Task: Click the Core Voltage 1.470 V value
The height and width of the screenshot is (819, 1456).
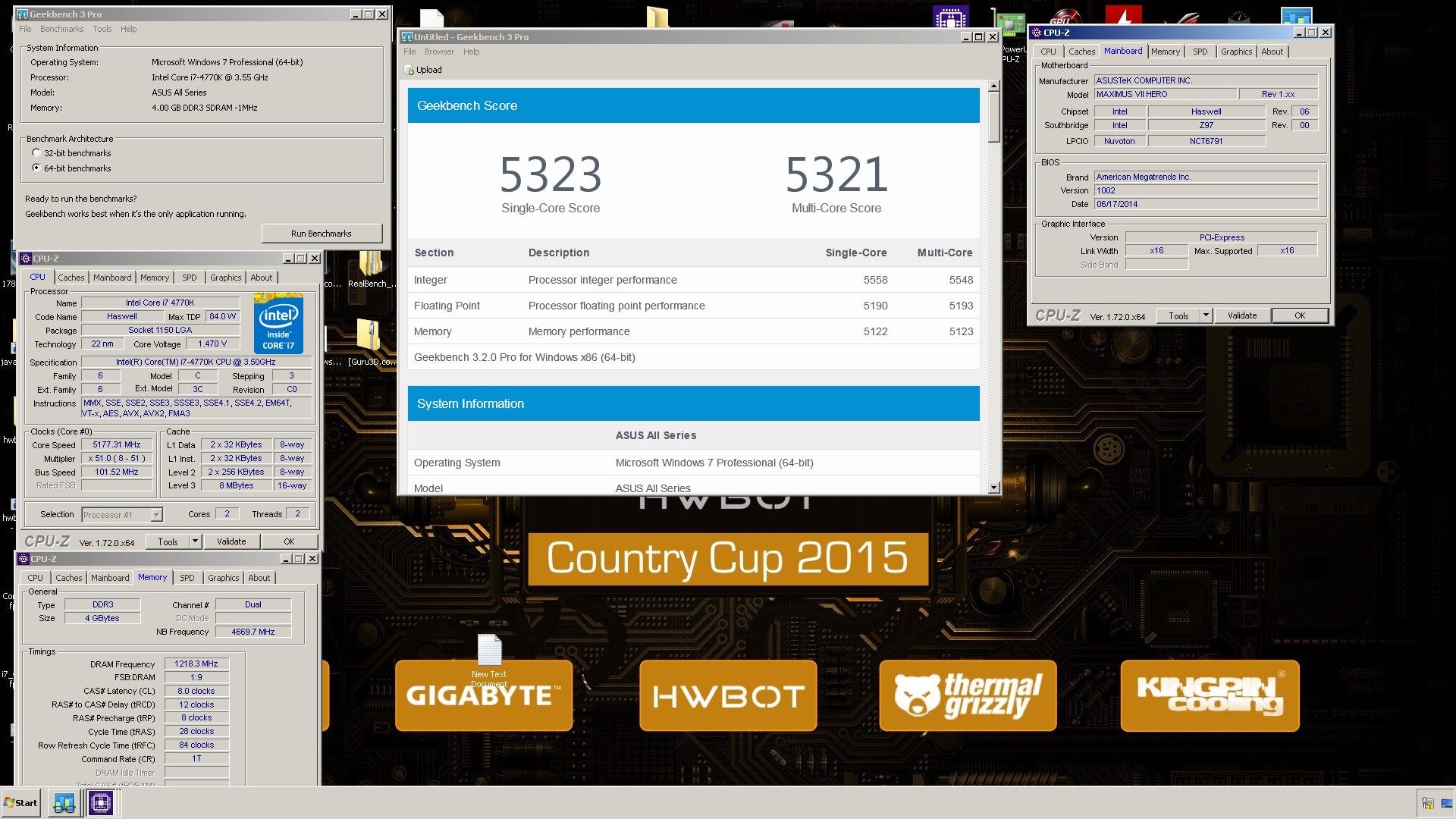Action: [212, 344]
